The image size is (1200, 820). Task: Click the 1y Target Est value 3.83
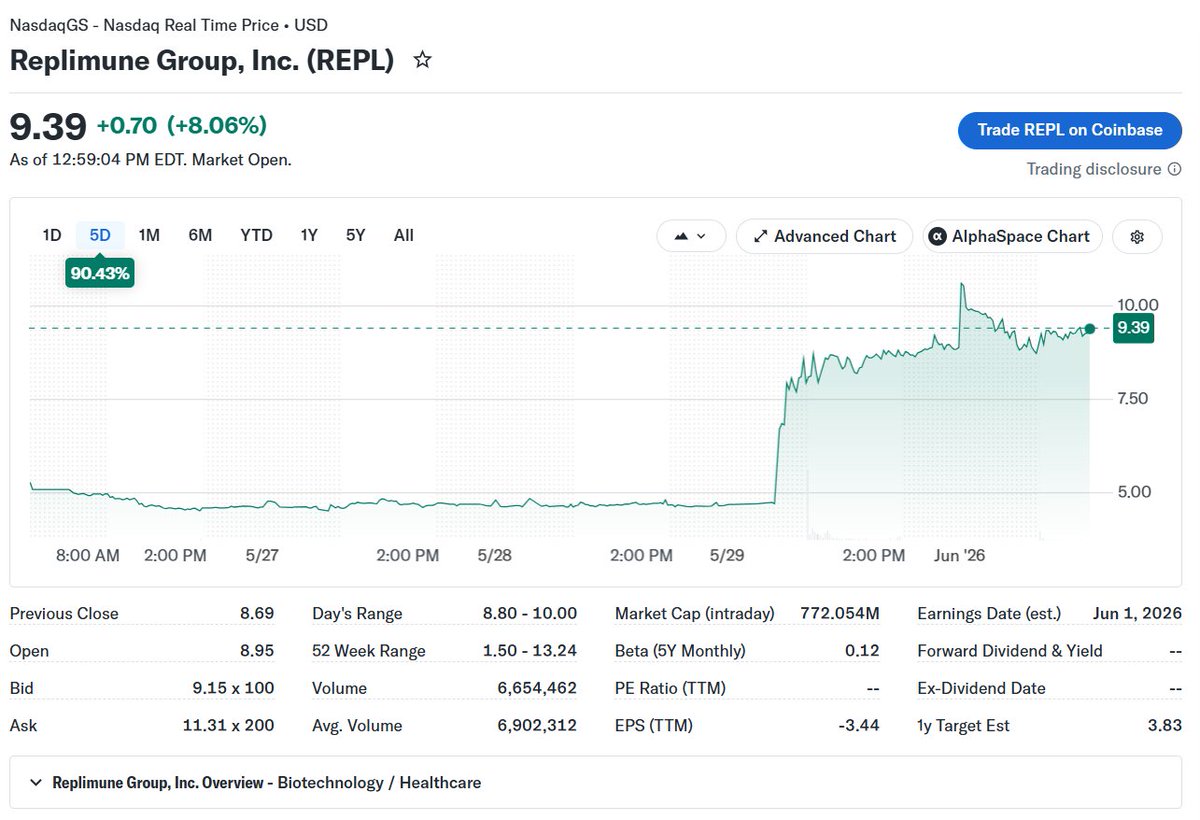(1164, 725)
